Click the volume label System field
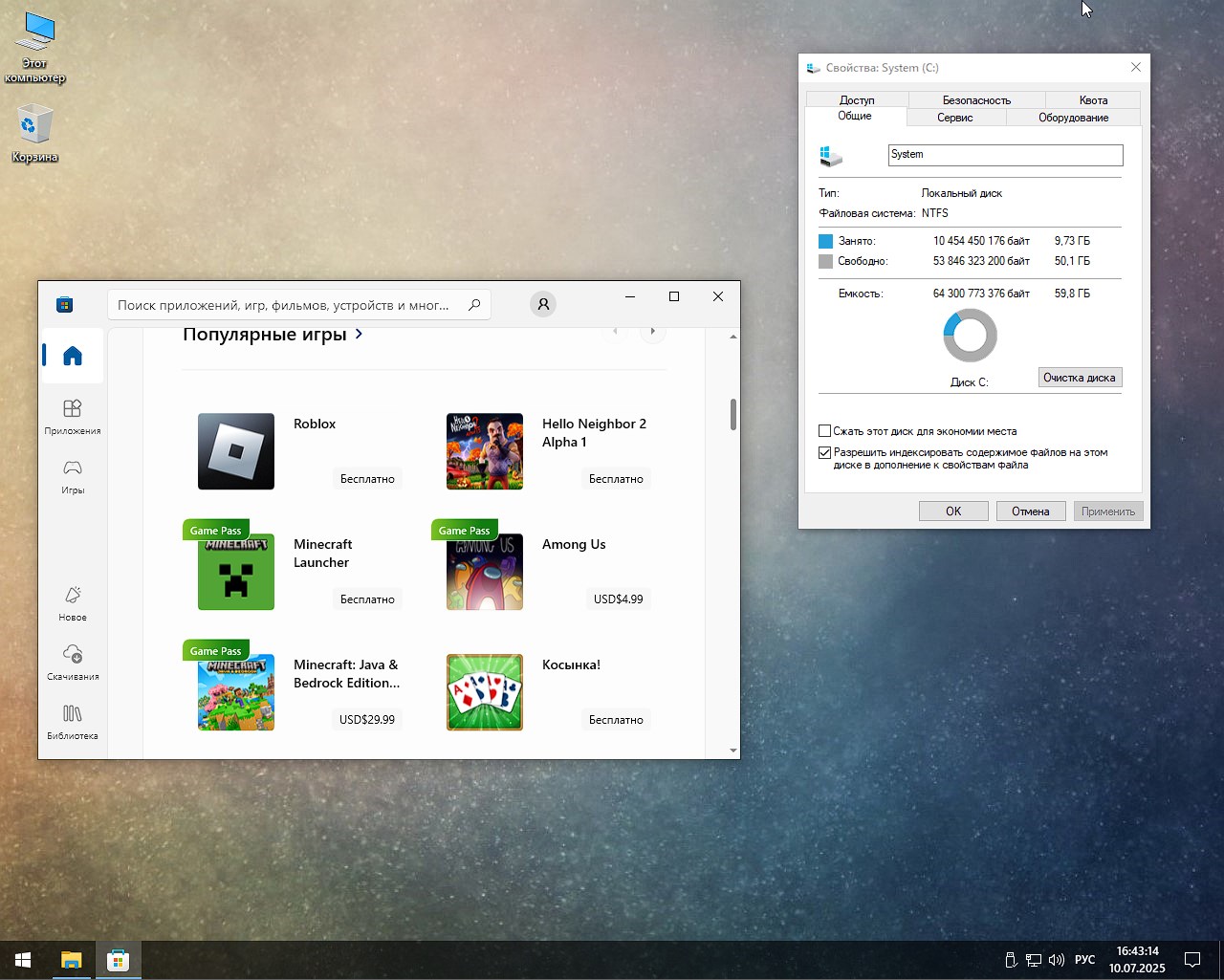 [1005, 155]
